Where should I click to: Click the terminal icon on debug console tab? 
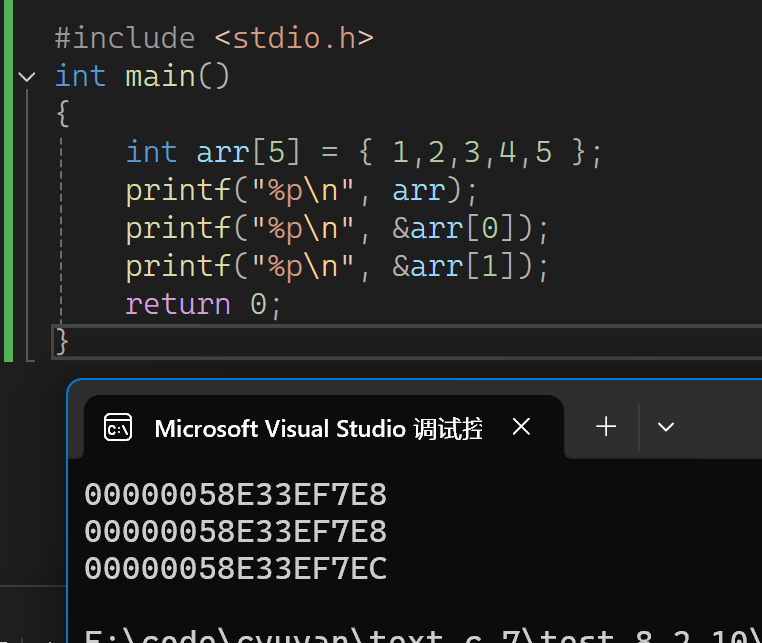pos(118,428)
